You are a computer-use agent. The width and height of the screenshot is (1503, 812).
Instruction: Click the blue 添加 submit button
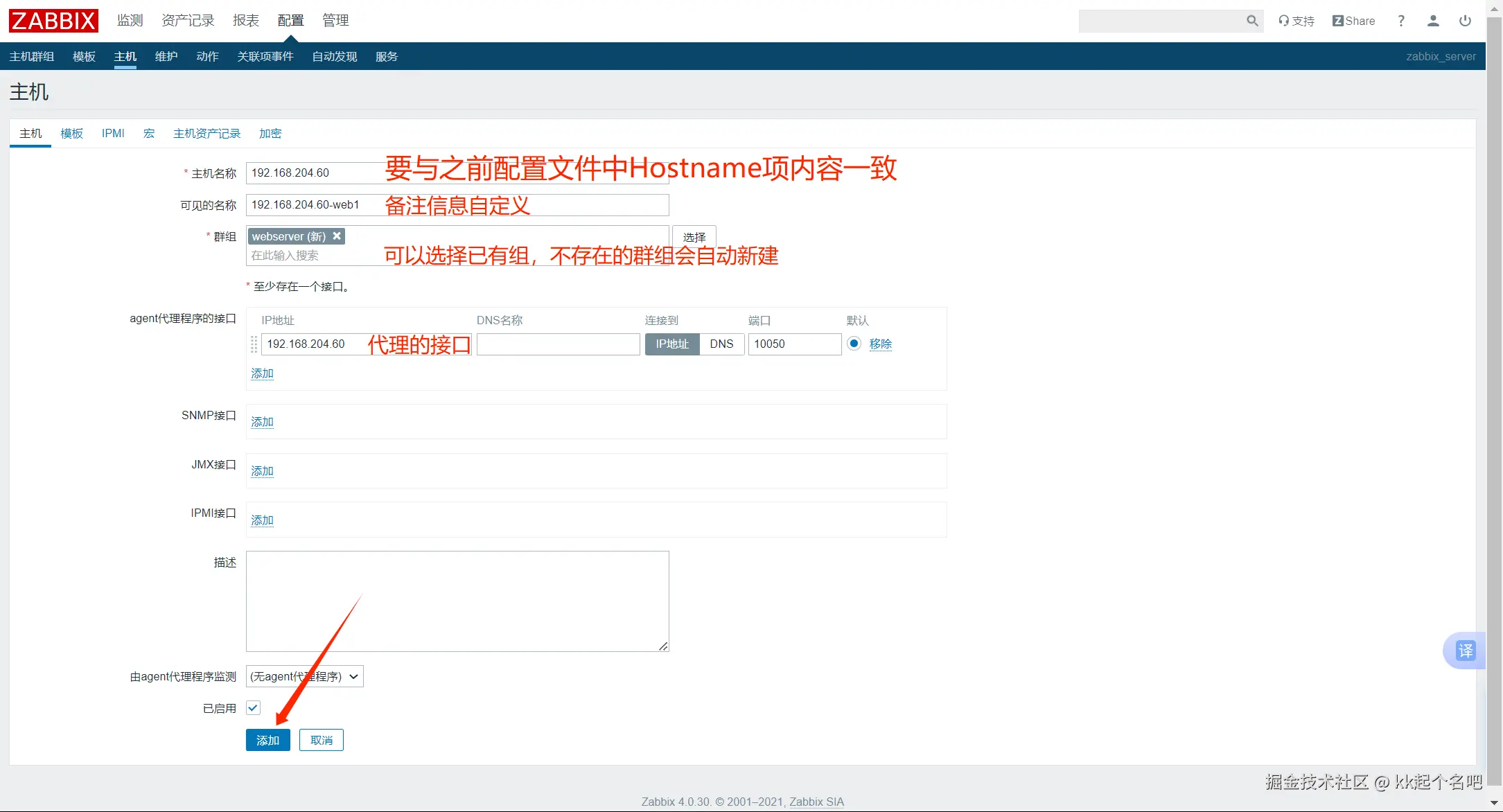click(x=267, y=740)
